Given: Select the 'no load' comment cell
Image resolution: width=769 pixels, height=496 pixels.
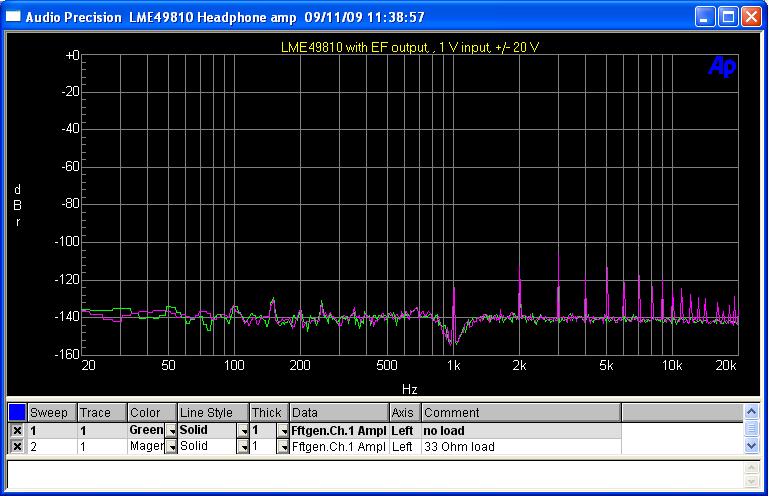Looking at the screenshot, I should point(521,431).
